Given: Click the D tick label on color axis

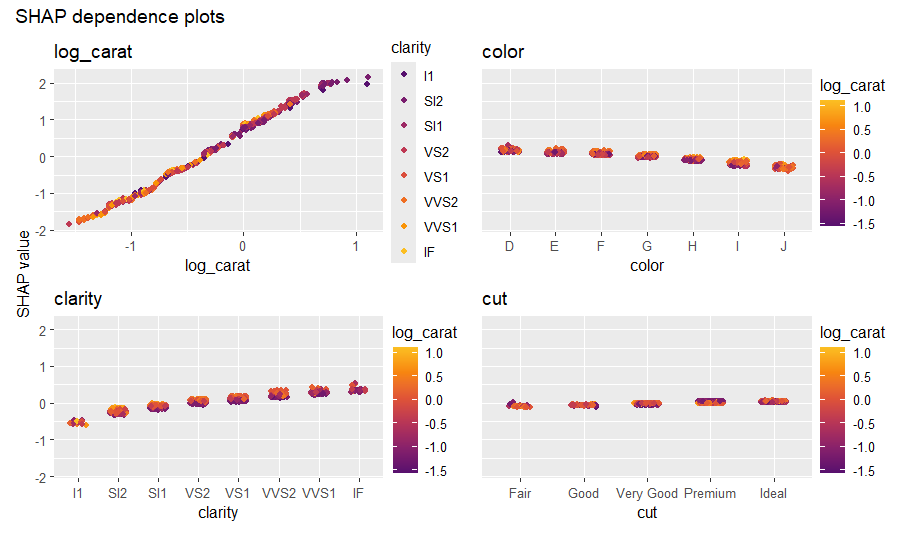Looking at the screenshot, I should pos(511,247).
